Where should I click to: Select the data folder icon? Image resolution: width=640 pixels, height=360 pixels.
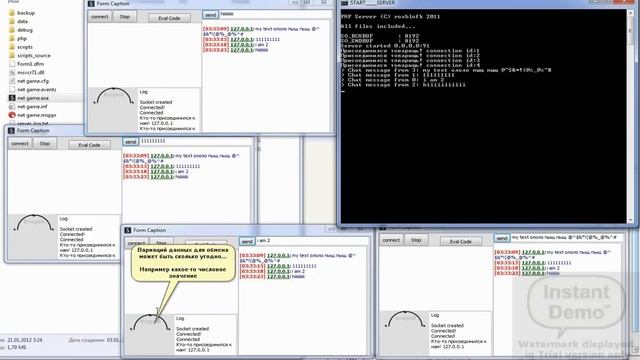[x=12, y=21]
